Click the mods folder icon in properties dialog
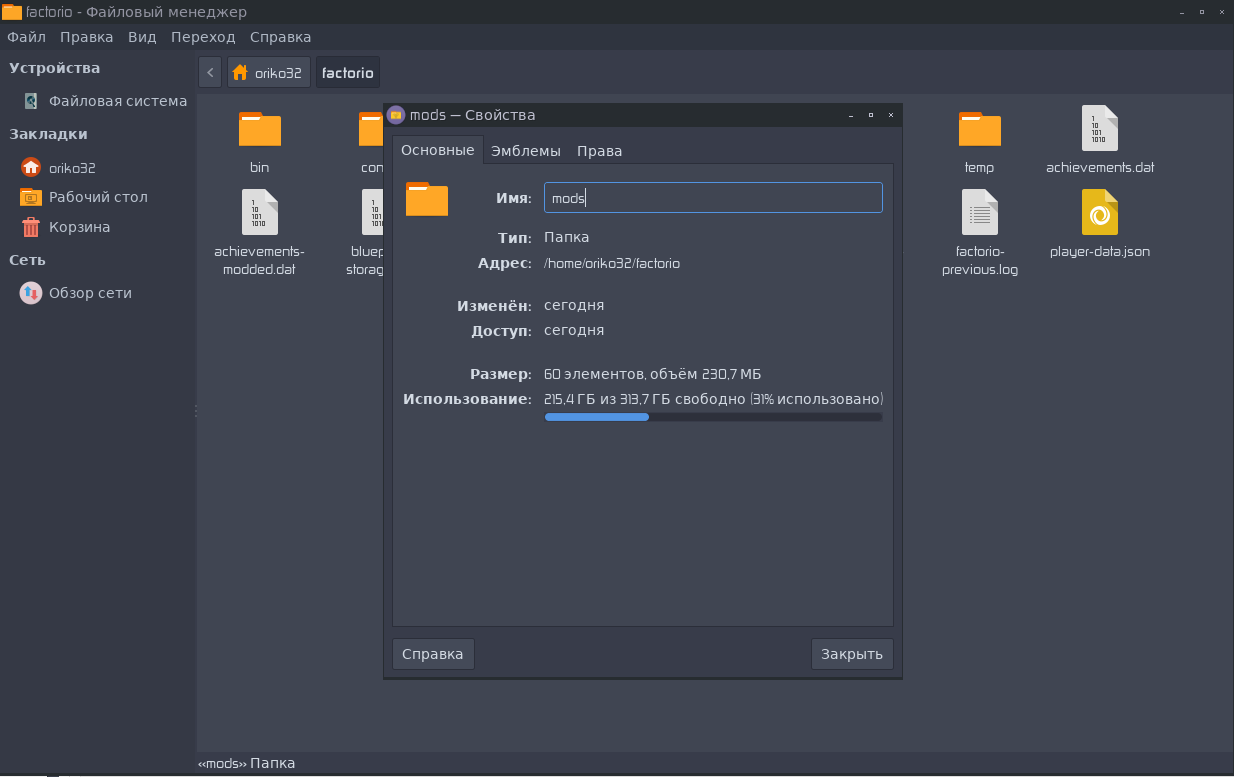This screenshot has width=1234, height=777. [x=427, y=199]
